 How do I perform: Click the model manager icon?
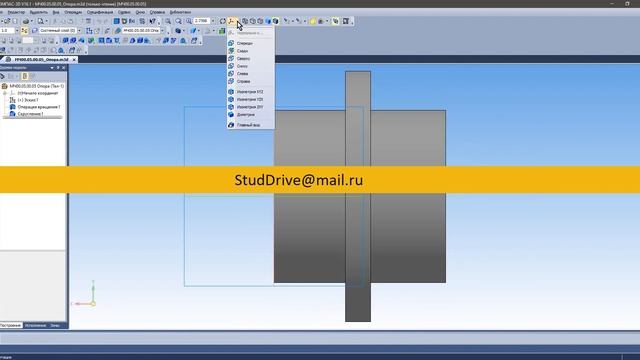pos(116,21)
